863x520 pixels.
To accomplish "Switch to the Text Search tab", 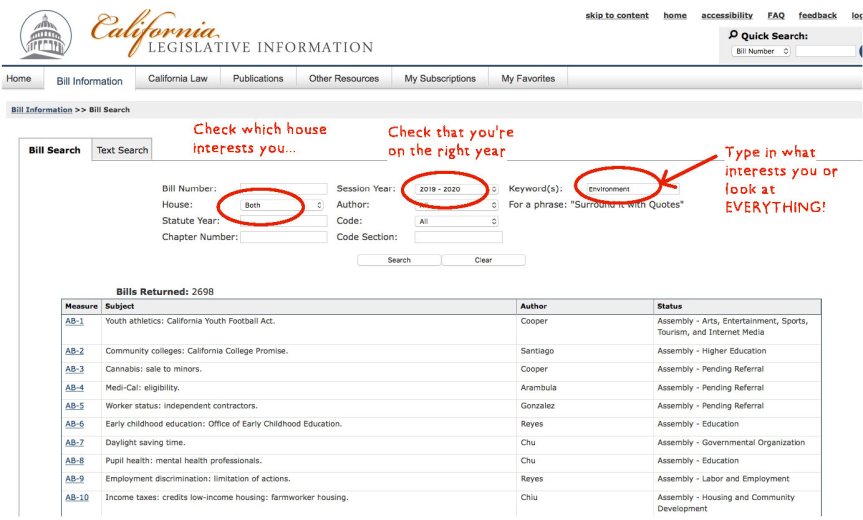I will [x=122, y=150].
